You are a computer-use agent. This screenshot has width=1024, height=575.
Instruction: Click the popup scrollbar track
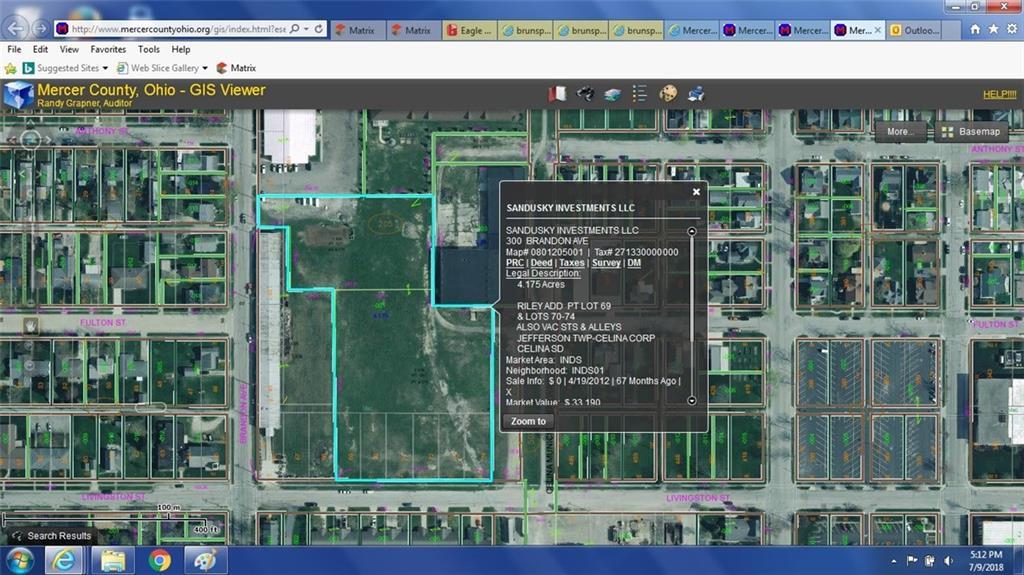(x=692, y=316)
